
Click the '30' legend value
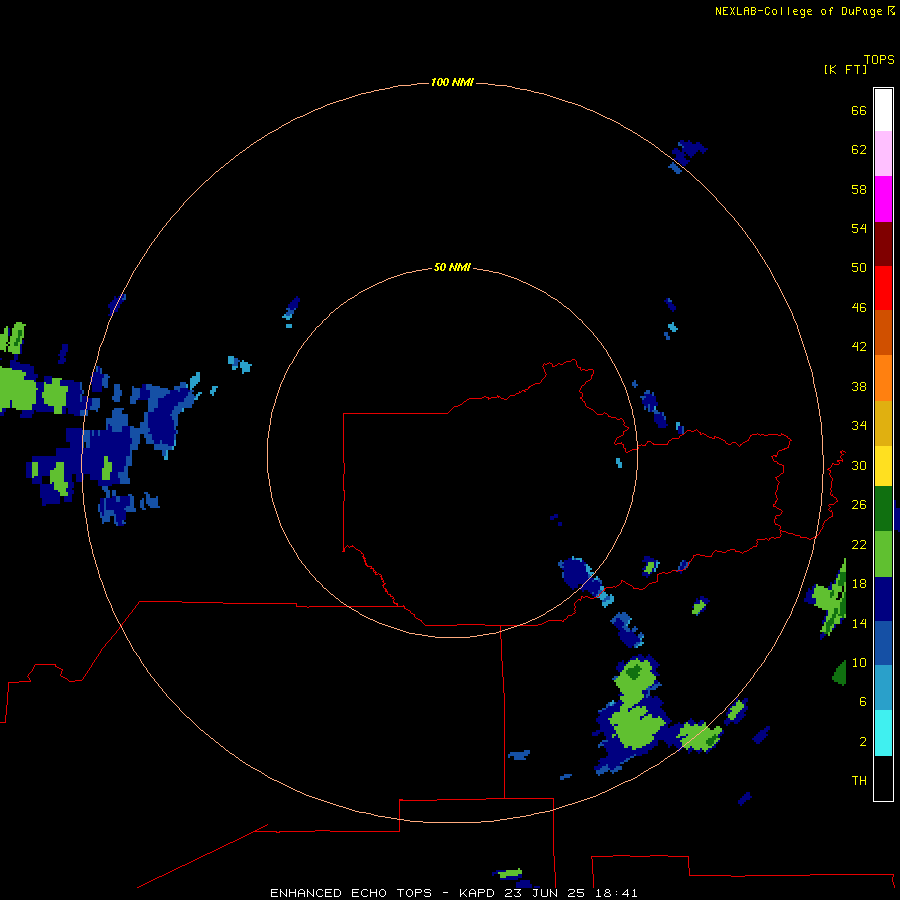859,465
